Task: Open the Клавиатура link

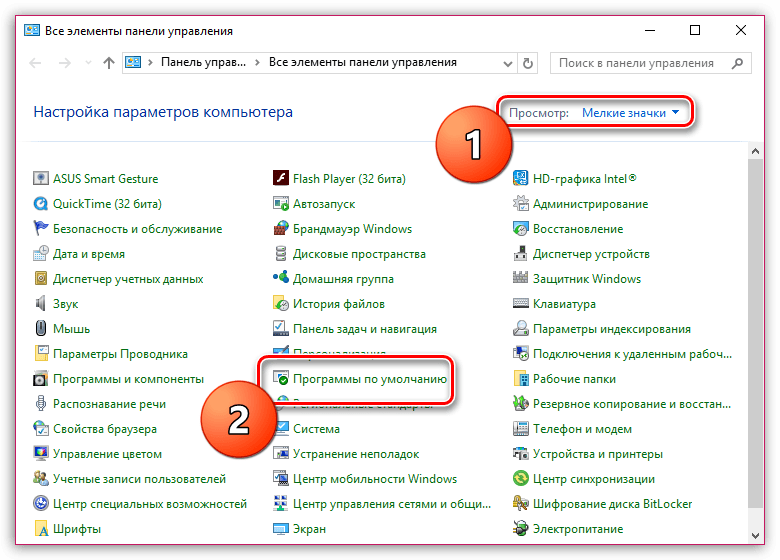Action: click(x=564, y=304)
